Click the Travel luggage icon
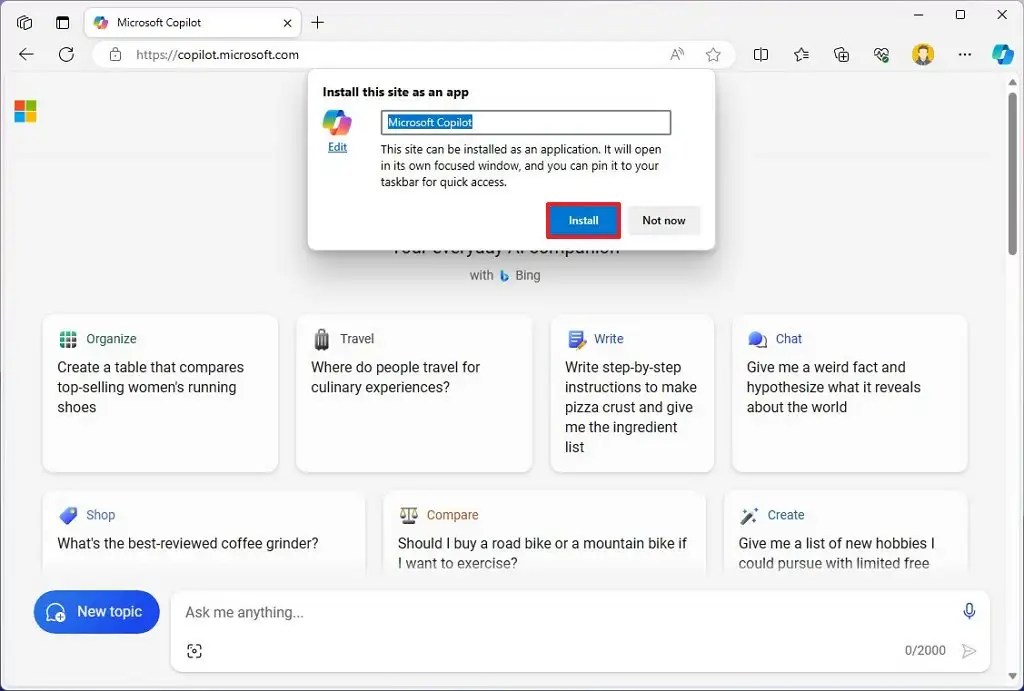This screenshot has width=1024, height=691. [x=322, y=339]
